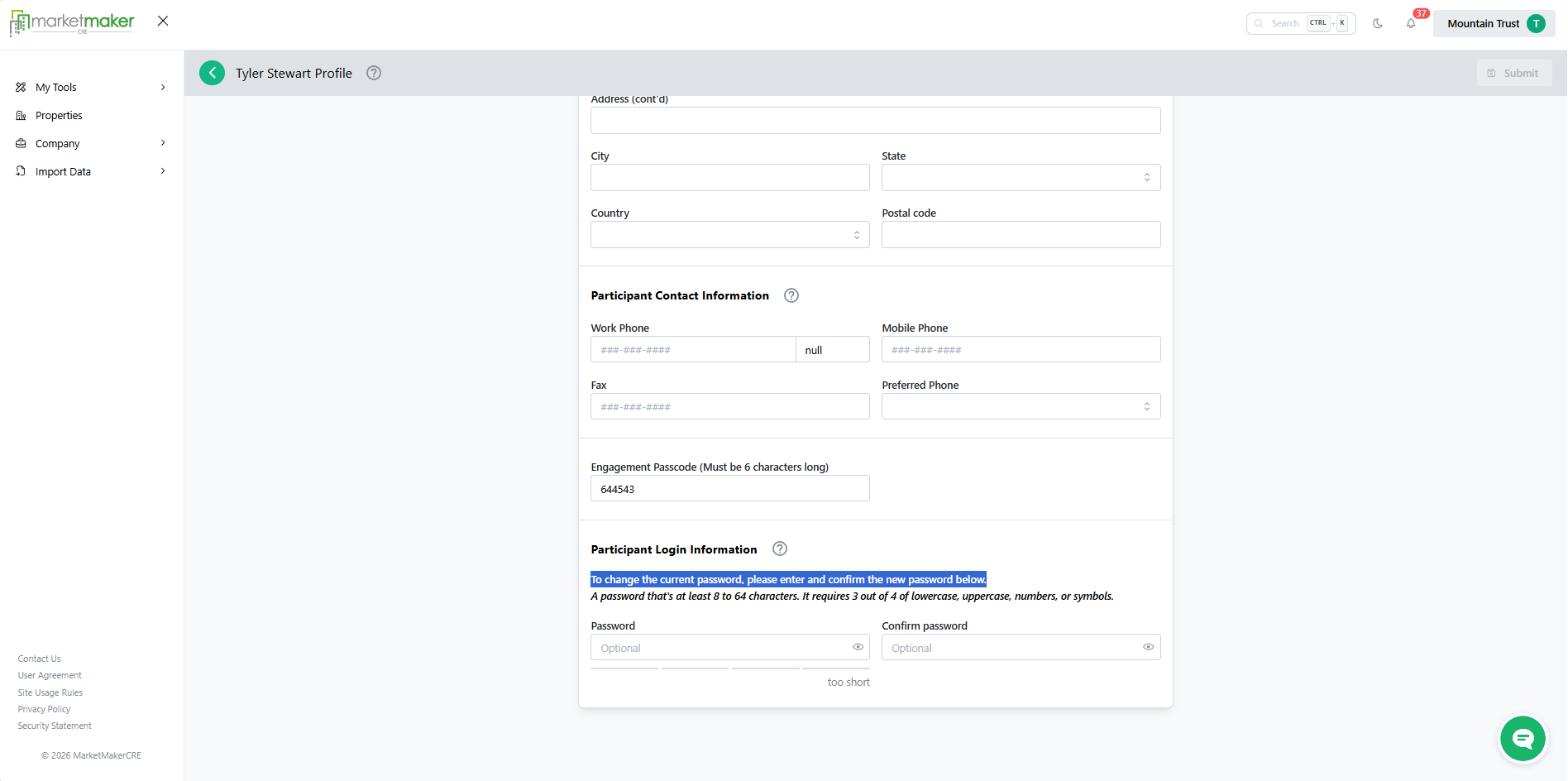The image size is (1568, 781).
Task: Click the Engagement Passcode input field
Action: point(729,489)
